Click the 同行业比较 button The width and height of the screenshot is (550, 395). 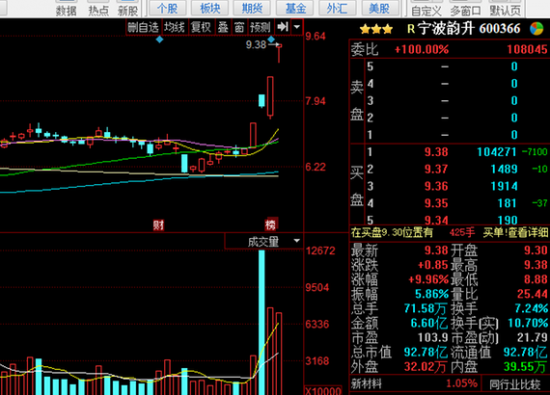point(515,384)
